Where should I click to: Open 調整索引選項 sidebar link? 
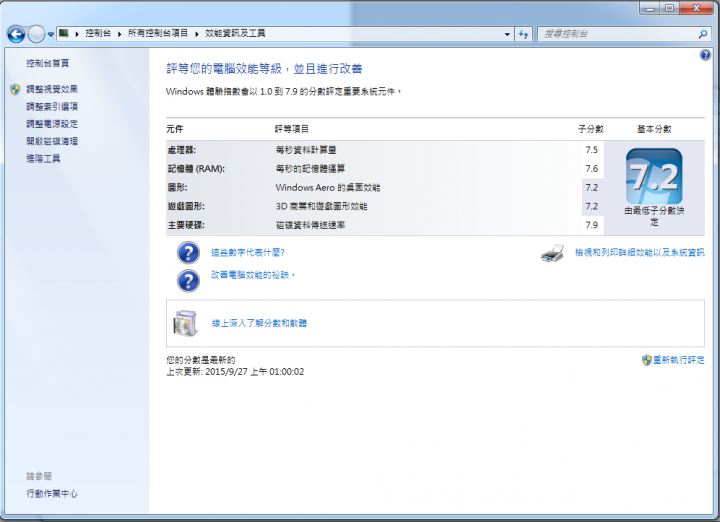tap(52, 107)
